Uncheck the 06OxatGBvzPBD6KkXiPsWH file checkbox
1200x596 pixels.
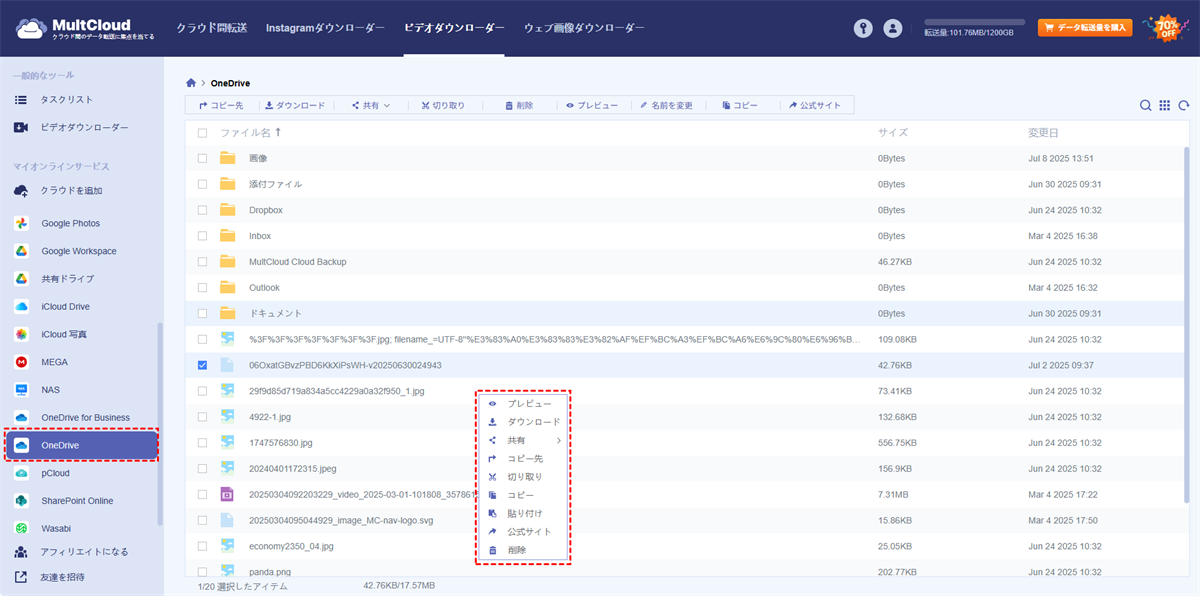pos(202,365)
